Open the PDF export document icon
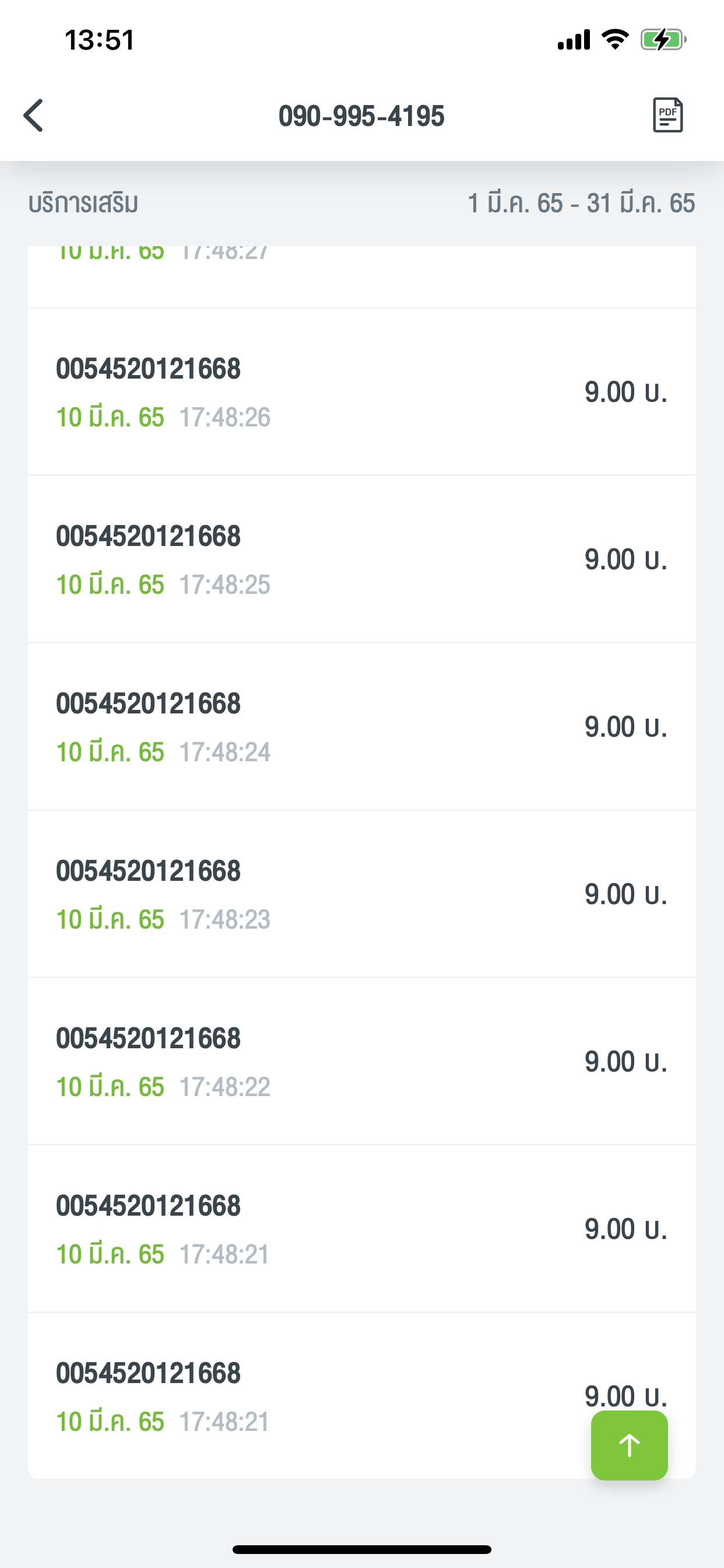 (667, 115)
